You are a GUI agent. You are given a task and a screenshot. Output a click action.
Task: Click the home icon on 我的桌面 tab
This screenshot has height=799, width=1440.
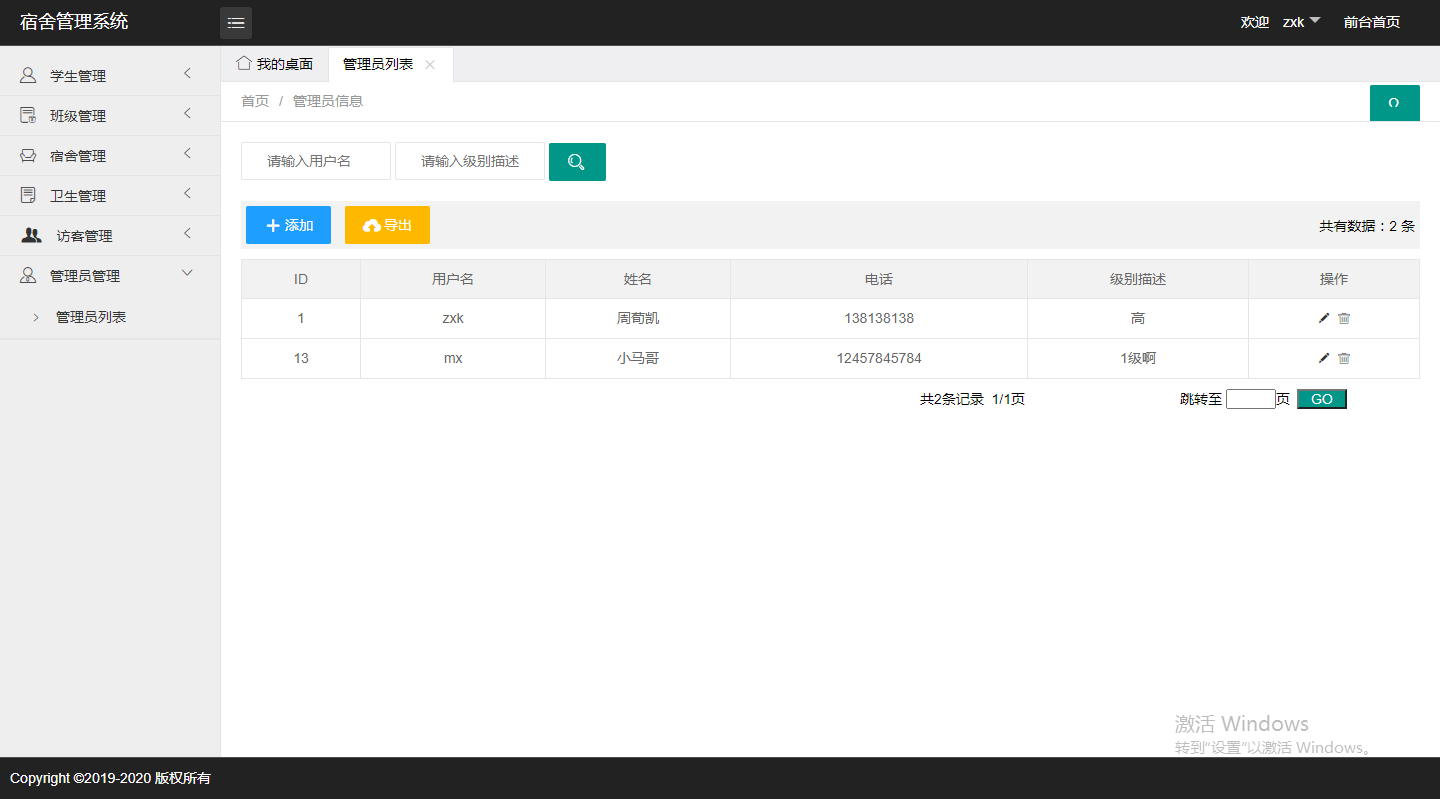(x=243, y=63)
